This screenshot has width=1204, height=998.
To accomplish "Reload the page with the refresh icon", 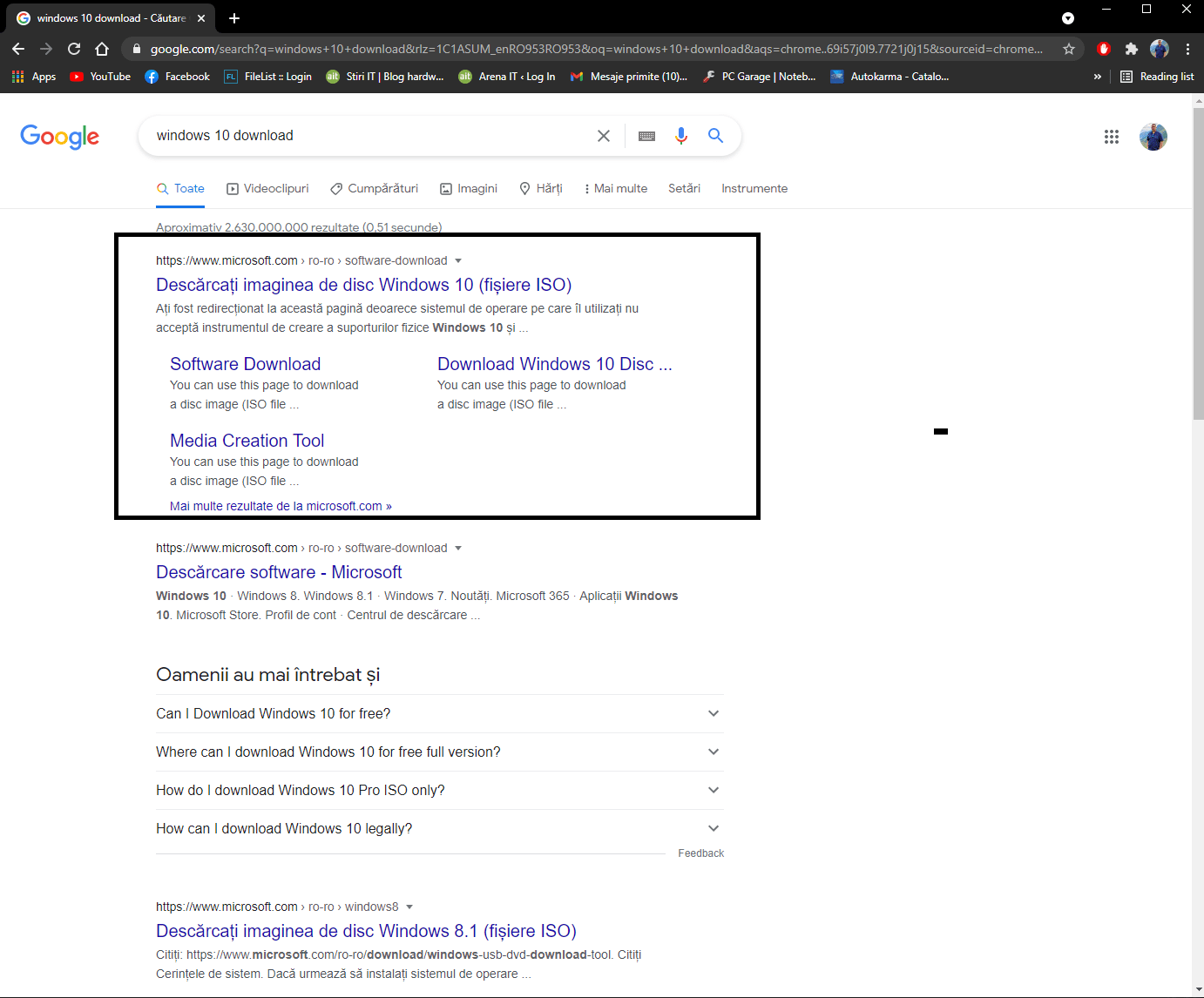I will coord(74,49).
